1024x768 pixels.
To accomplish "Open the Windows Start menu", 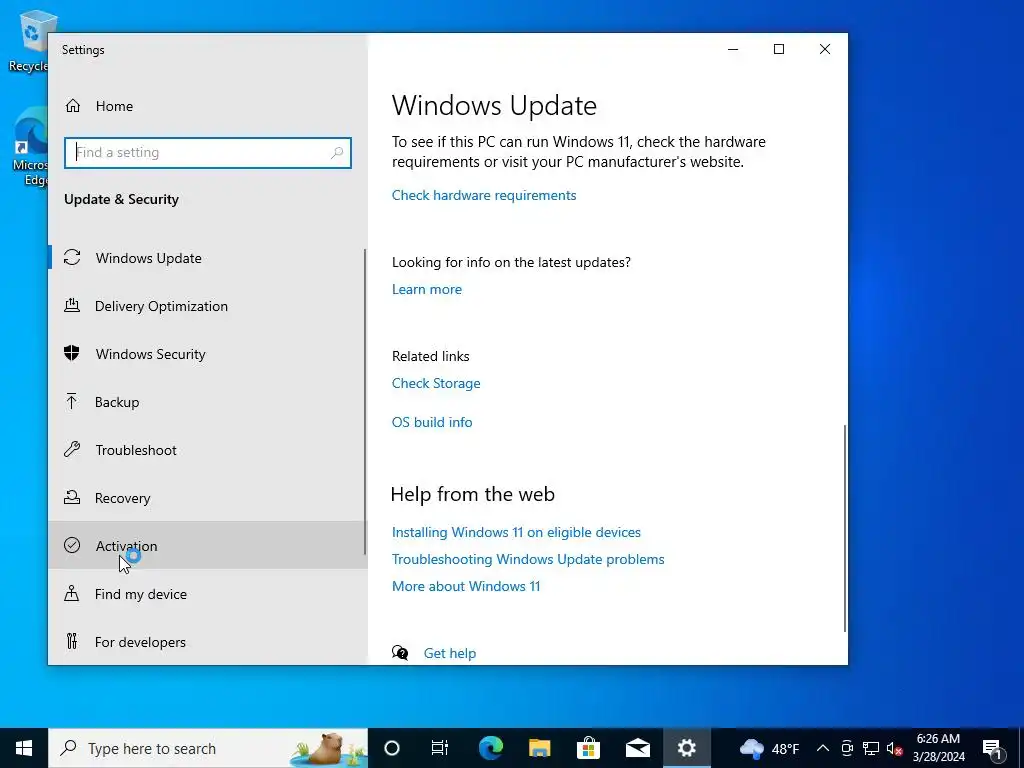I will pyautogui.click(x=24, y=748).
